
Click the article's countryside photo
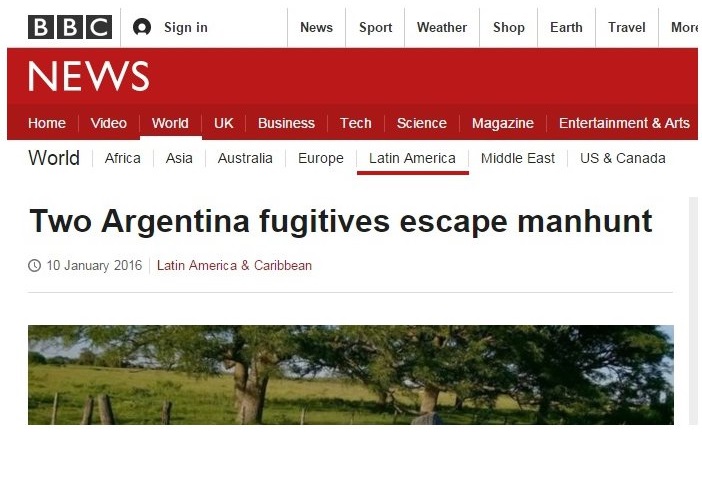pos(351,375)
